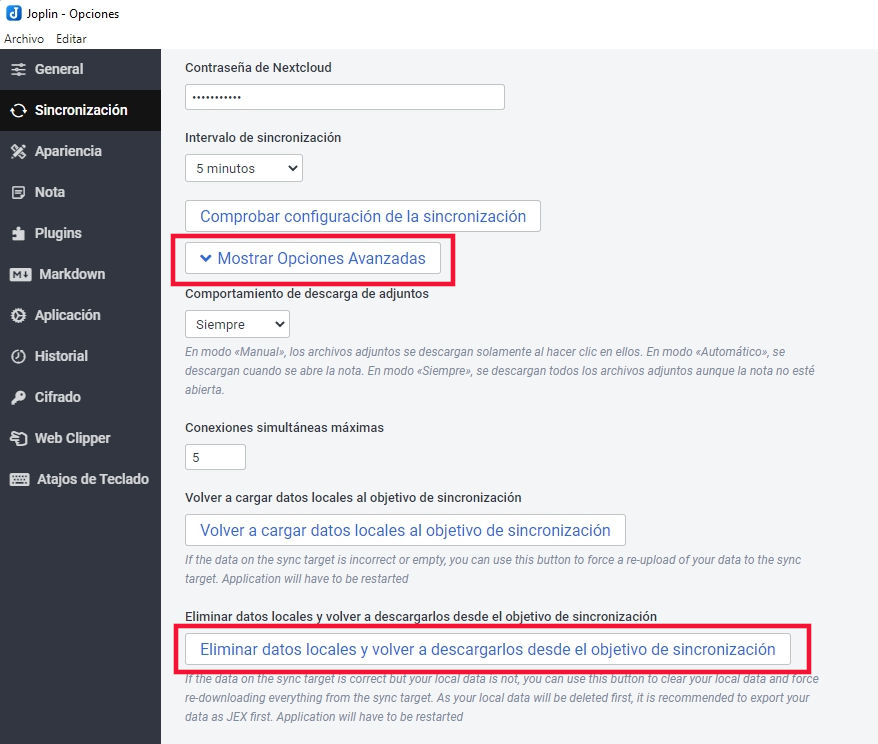Open the Siempre attachment download dropdown
The width and height of the screenshot is (878, 744).
tap(237, 324)
